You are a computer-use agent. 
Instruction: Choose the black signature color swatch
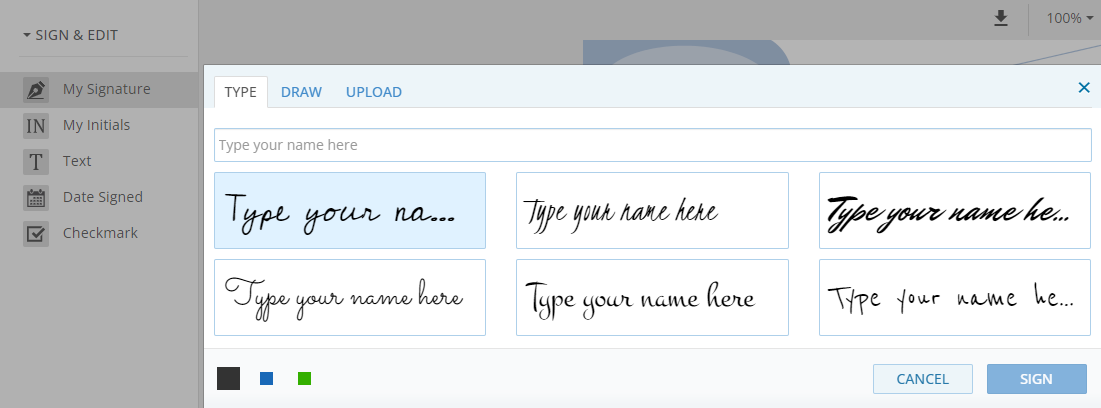tap(228, 378)
